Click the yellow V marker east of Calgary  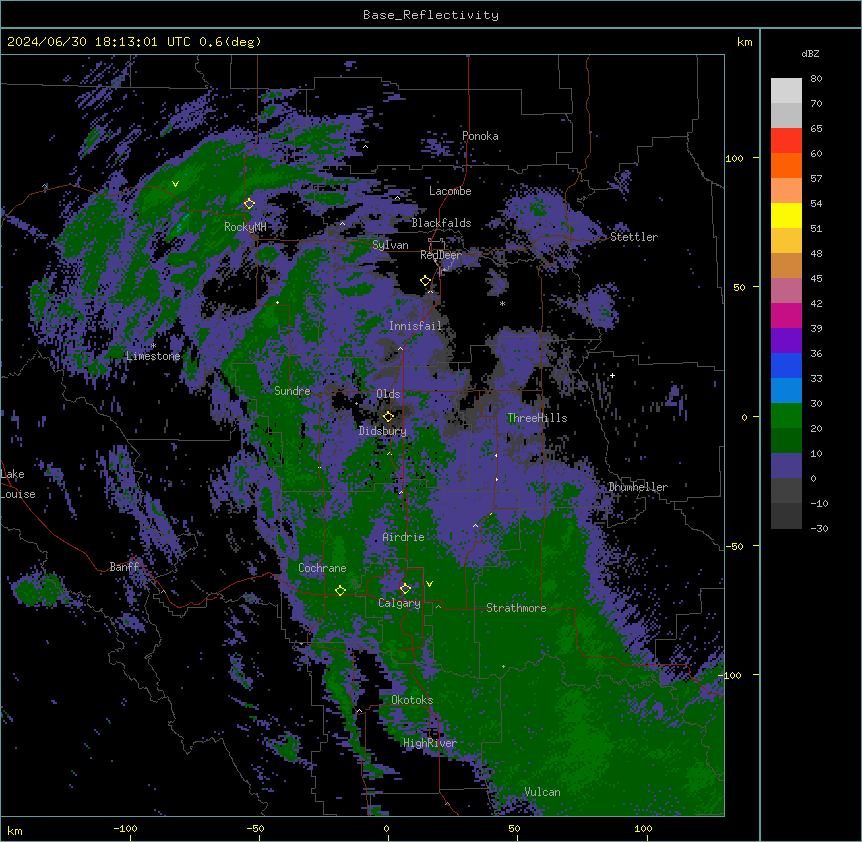pyautogui.click(x=429, y=584)
